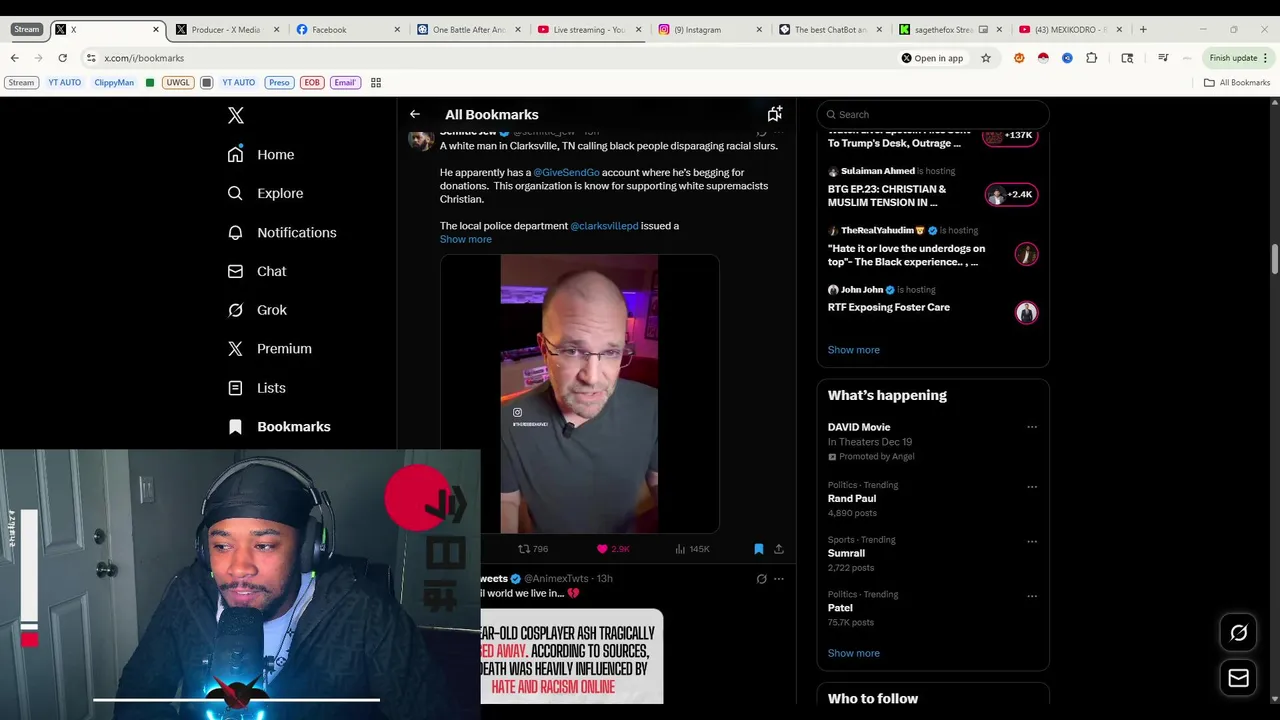Click the share icon on the video post
The image size is (1280, 720).
click(x=779, y=549)
